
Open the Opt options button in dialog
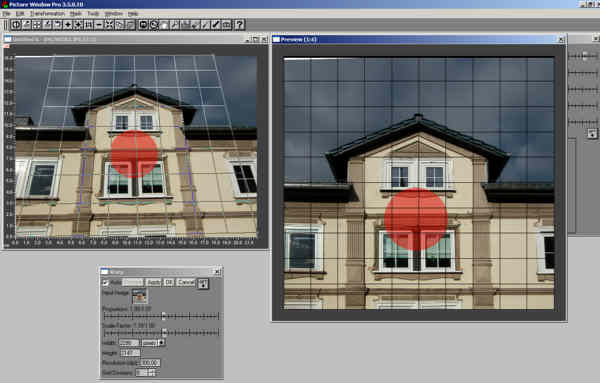203,284
